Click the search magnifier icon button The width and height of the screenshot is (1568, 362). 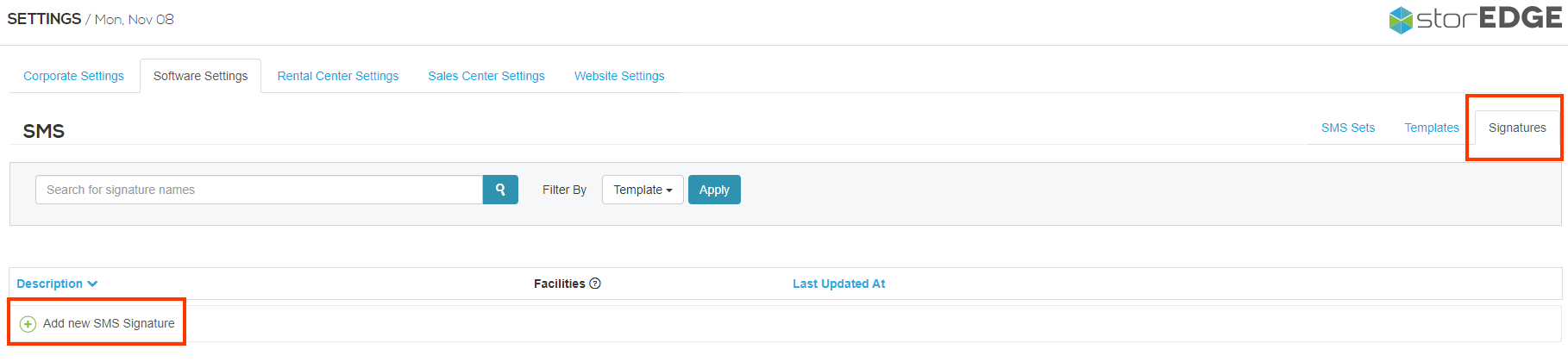[500, 190]
